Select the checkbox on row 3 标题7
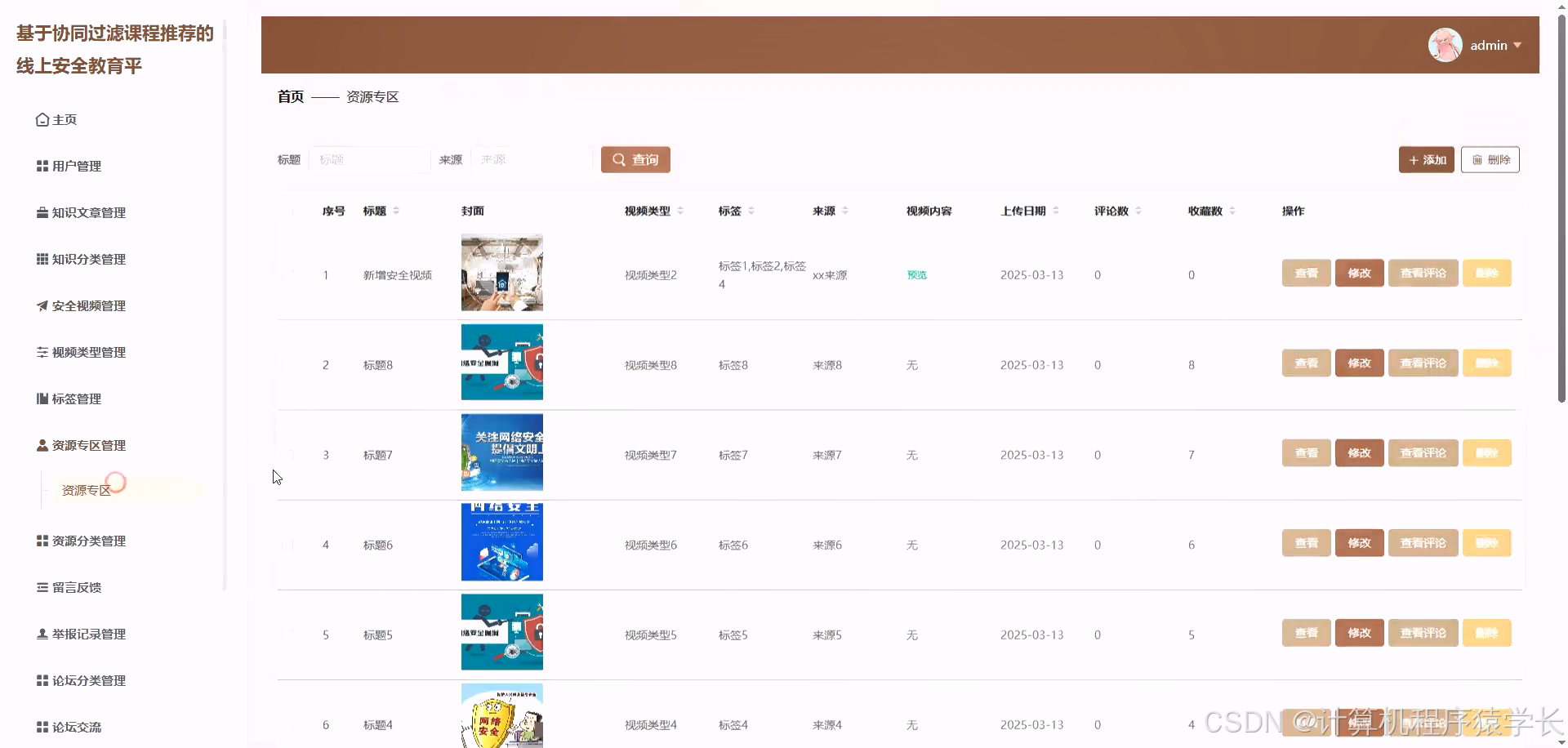 [288, 454]
